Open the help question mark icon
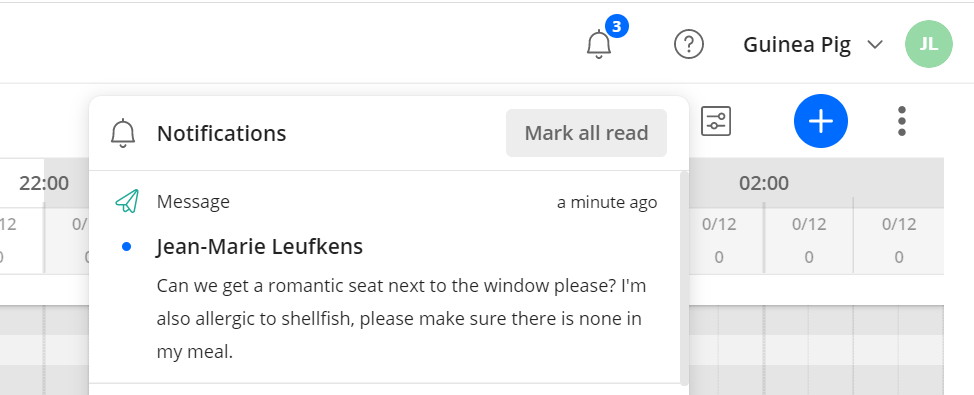Viewport: 974px width, 395px height. [x=689, y=45]
